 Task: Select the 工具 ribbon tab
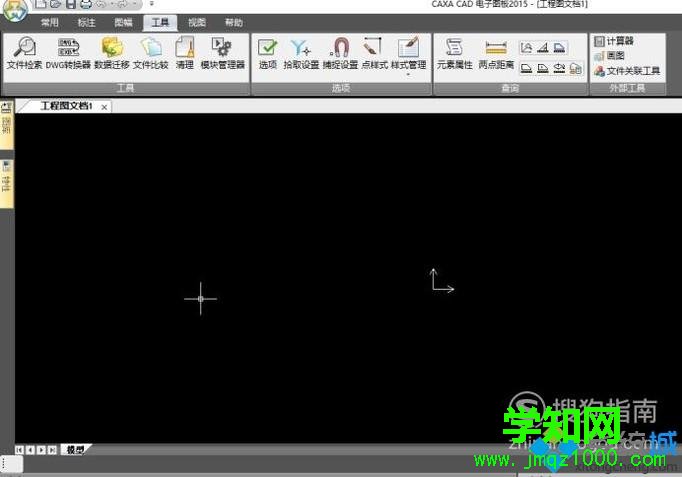point(160,23)
